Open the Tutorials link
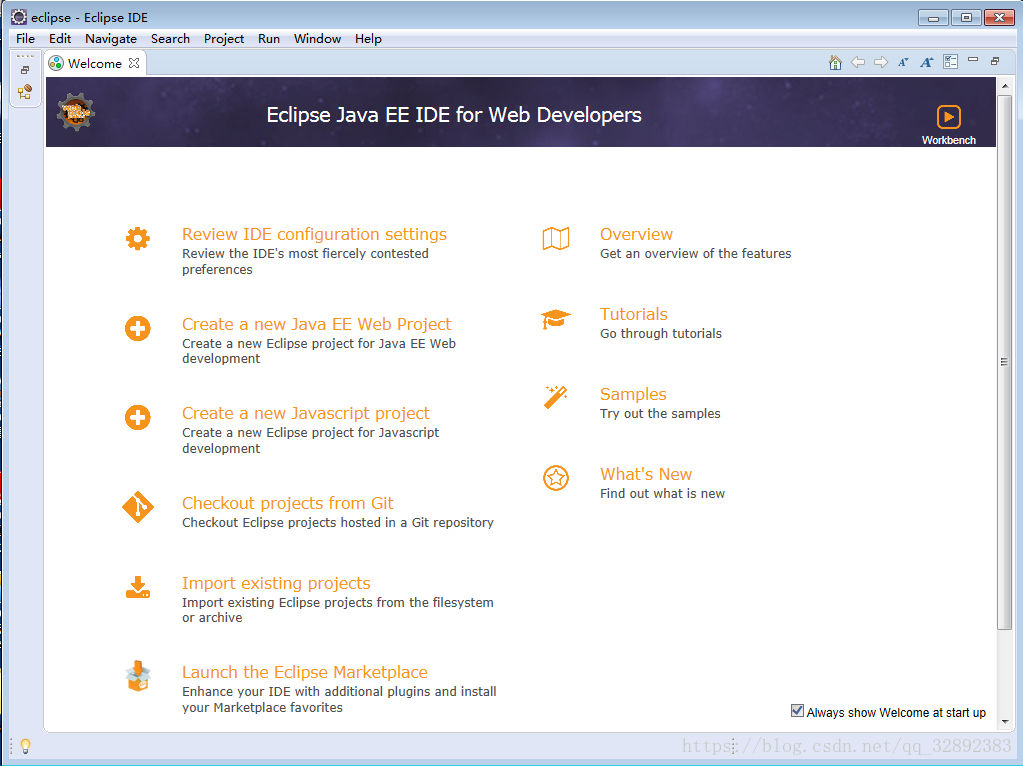 click(634, 314)
